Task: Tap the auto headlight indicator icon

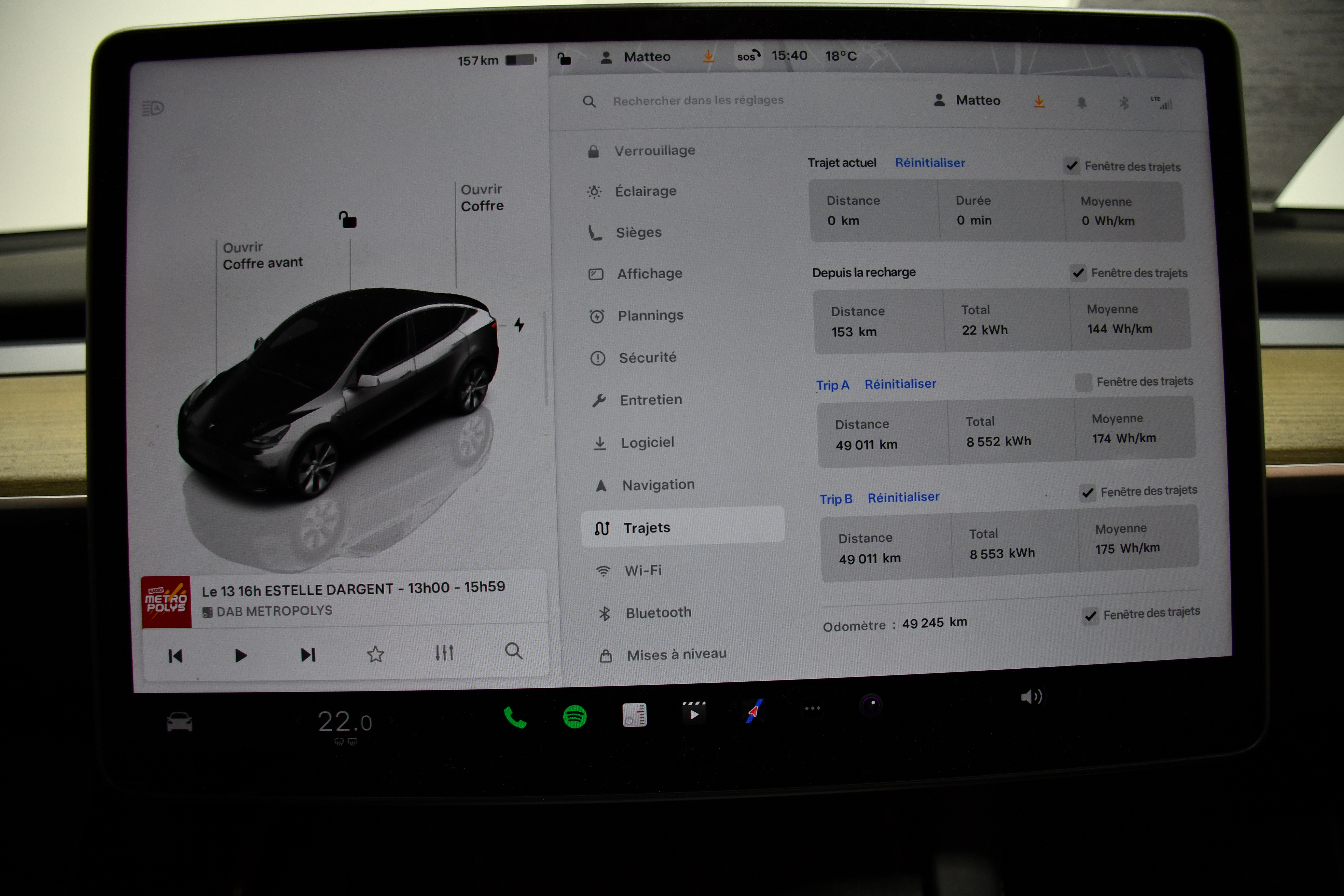Action: [x=153, y=108]
